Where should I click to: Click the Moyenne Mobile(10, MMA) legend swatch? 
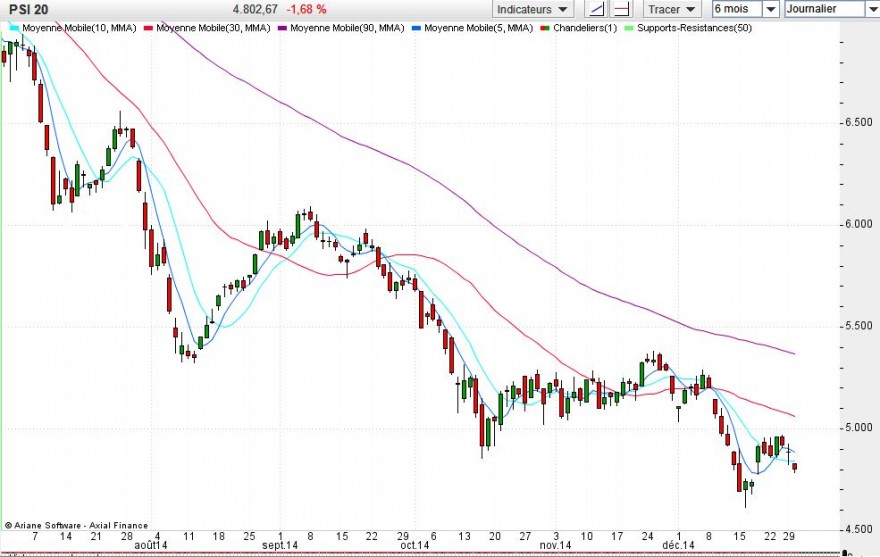tap(14, 28)
